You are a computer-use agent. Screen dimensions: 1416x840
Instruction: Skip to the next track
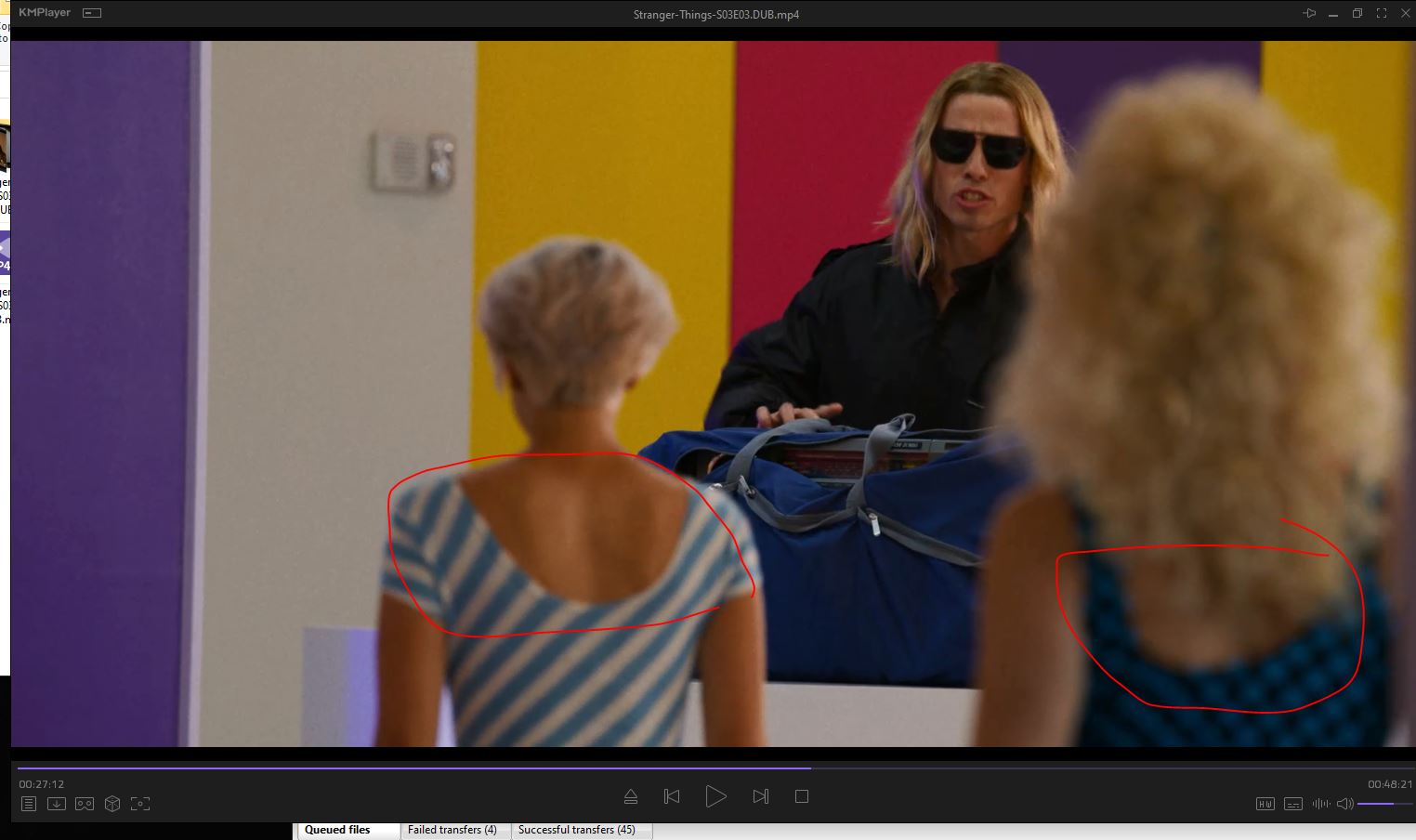tap(760, 796)
